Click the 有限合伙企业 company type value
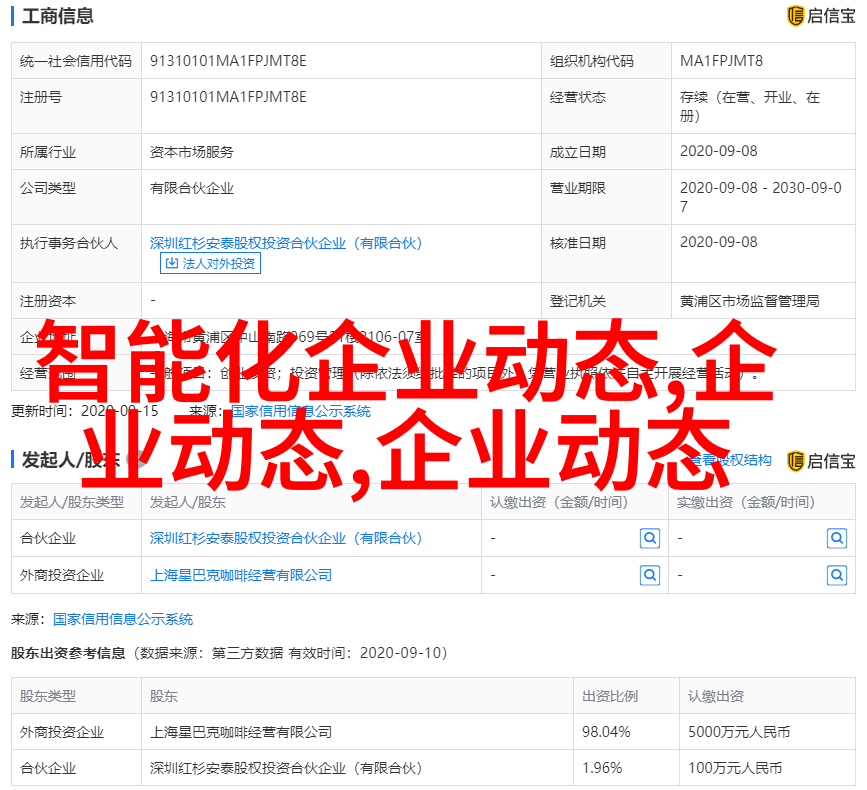Viewport: 867px width, 790px height. (192, 188)
